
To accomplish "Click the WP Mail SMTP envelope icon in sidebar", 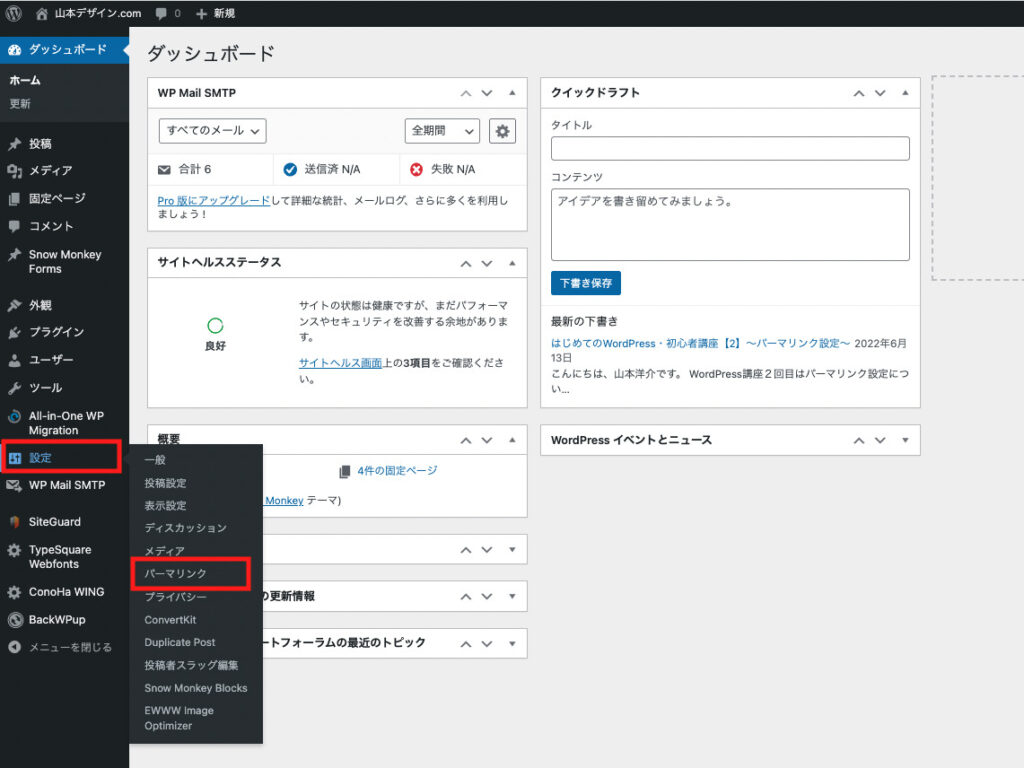I will tap(14, 485).
